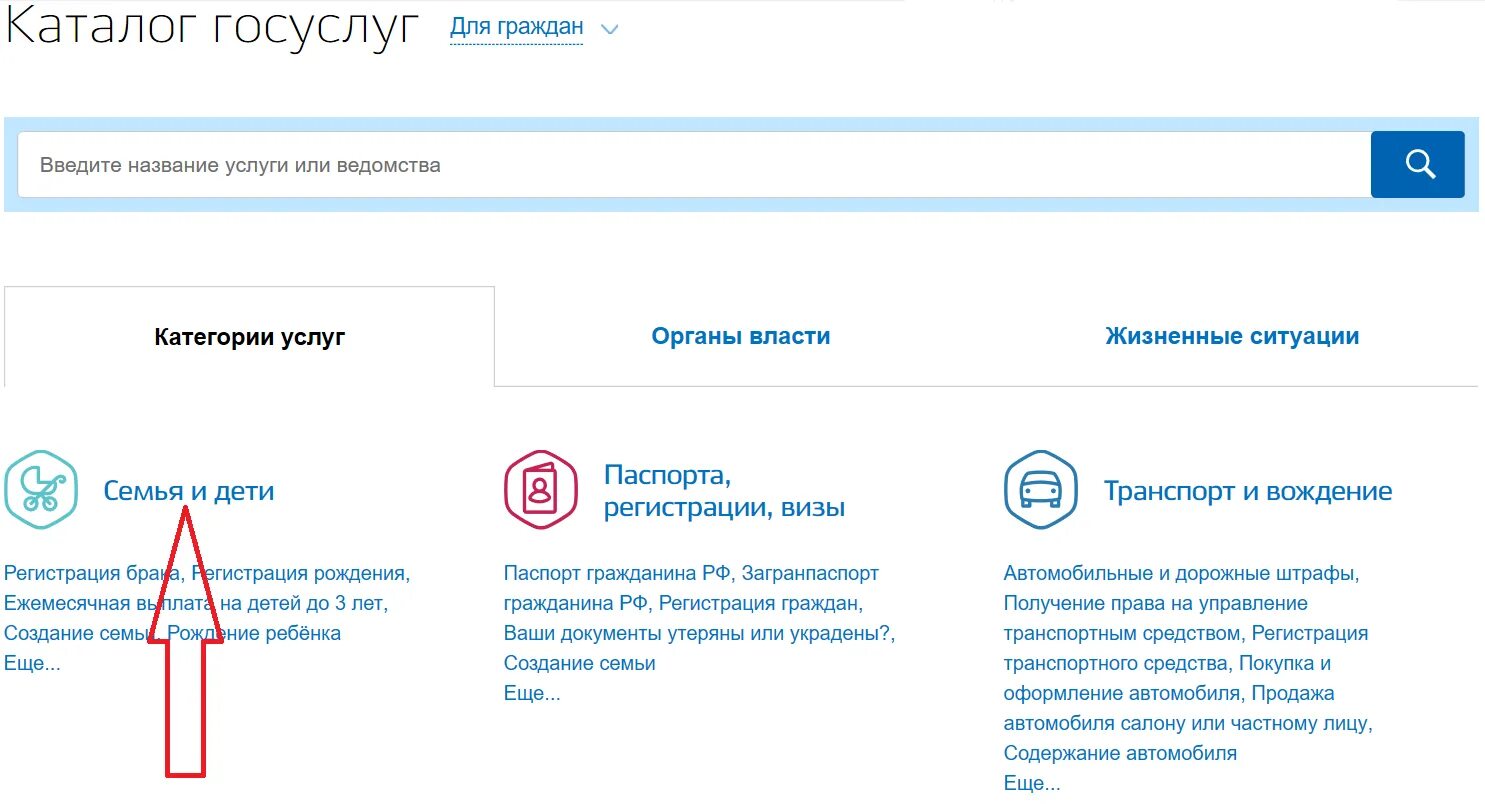Open the passport category icon
Viewport: 1485px width, 804px height.
(541, 490)
